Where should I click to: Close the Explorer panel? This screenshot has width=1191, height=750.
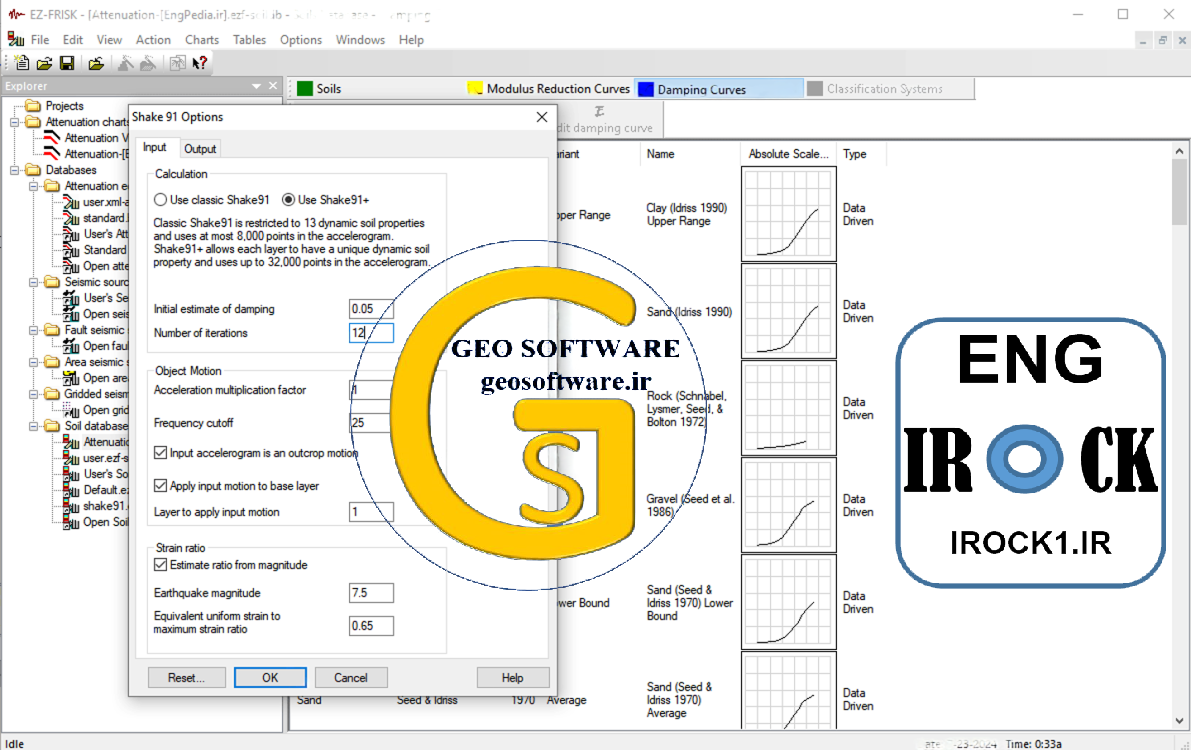pyautogui.click(x=273, y=87)
